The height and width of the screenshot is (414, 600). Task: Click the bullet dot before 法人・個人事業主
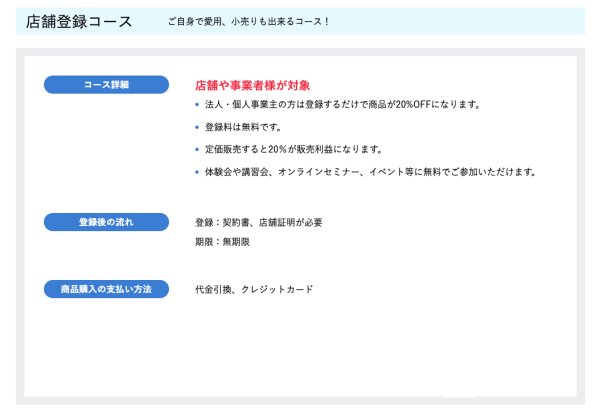197,105
